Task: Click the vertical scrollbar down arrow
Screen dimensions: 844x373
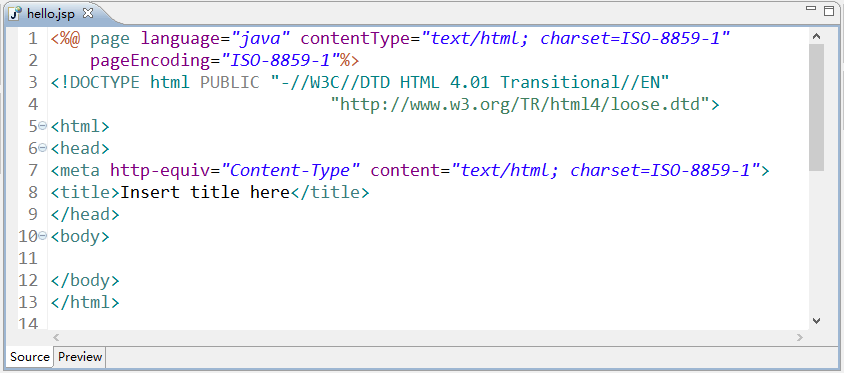Action: click(x=816, y=320)
